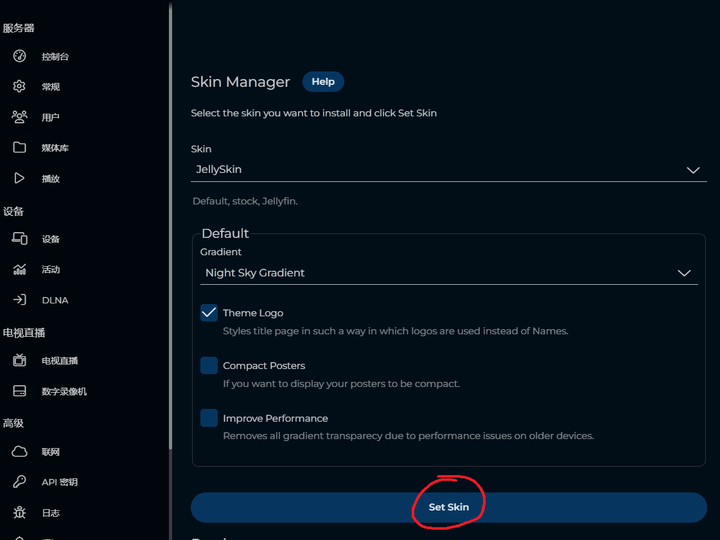This screenshot has height=540, width=720.
Task: Click the key icon for API 密钥
Action: tap(19, 482)
